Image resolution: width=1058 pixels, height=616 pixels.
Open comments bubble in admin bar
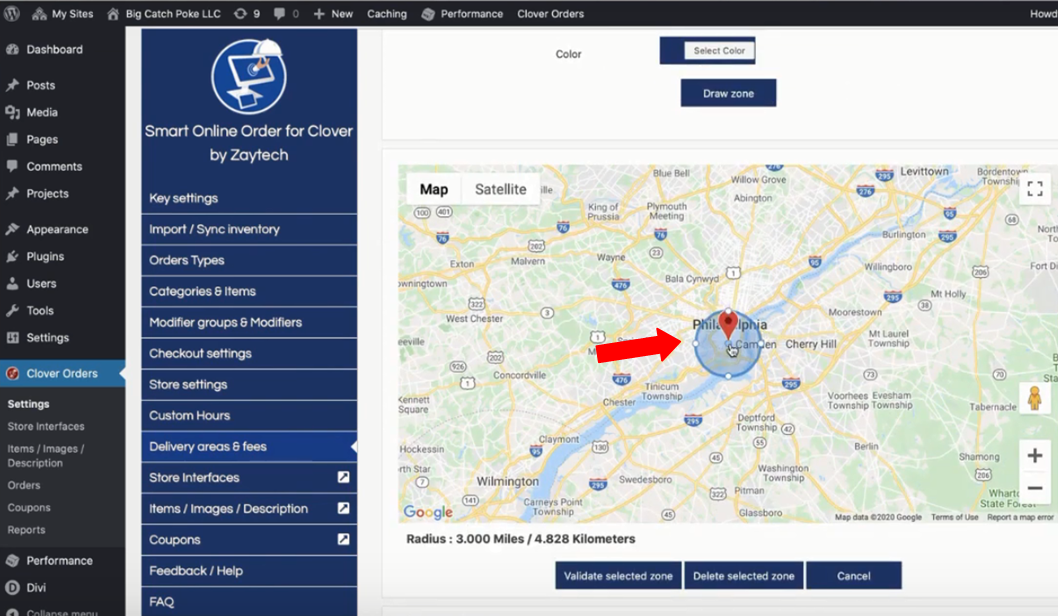[x=287, y=13]
